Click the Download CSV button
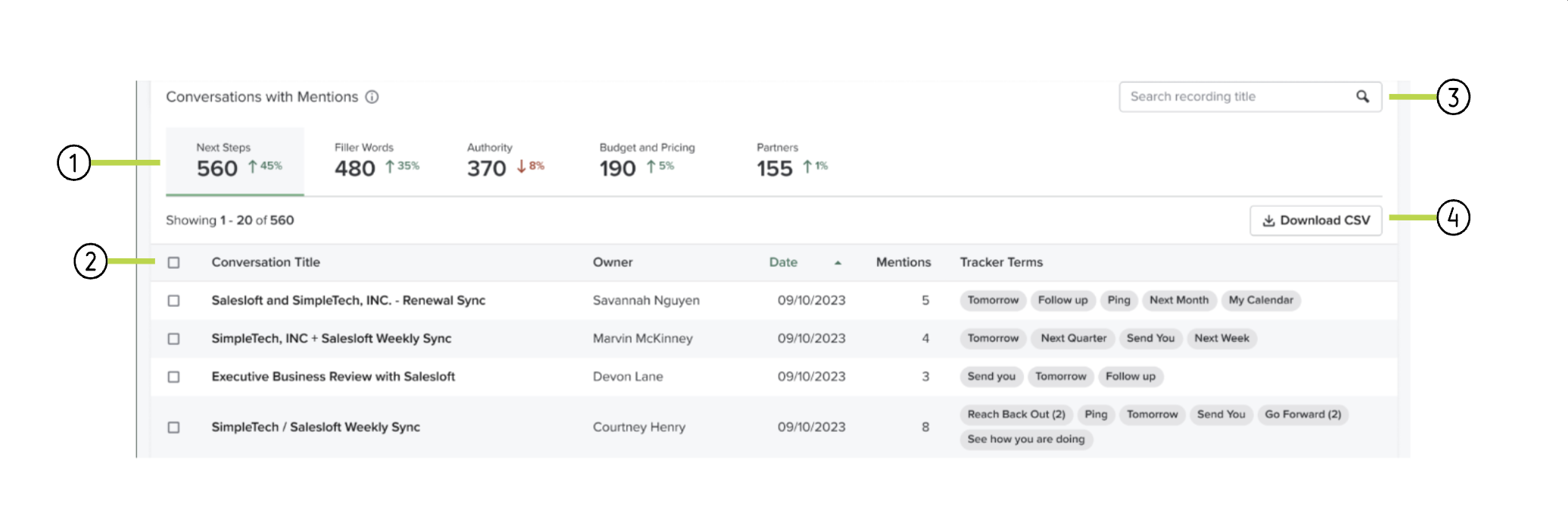Viewport: 1568px width, 509px height. click(x=1316, y=220)
